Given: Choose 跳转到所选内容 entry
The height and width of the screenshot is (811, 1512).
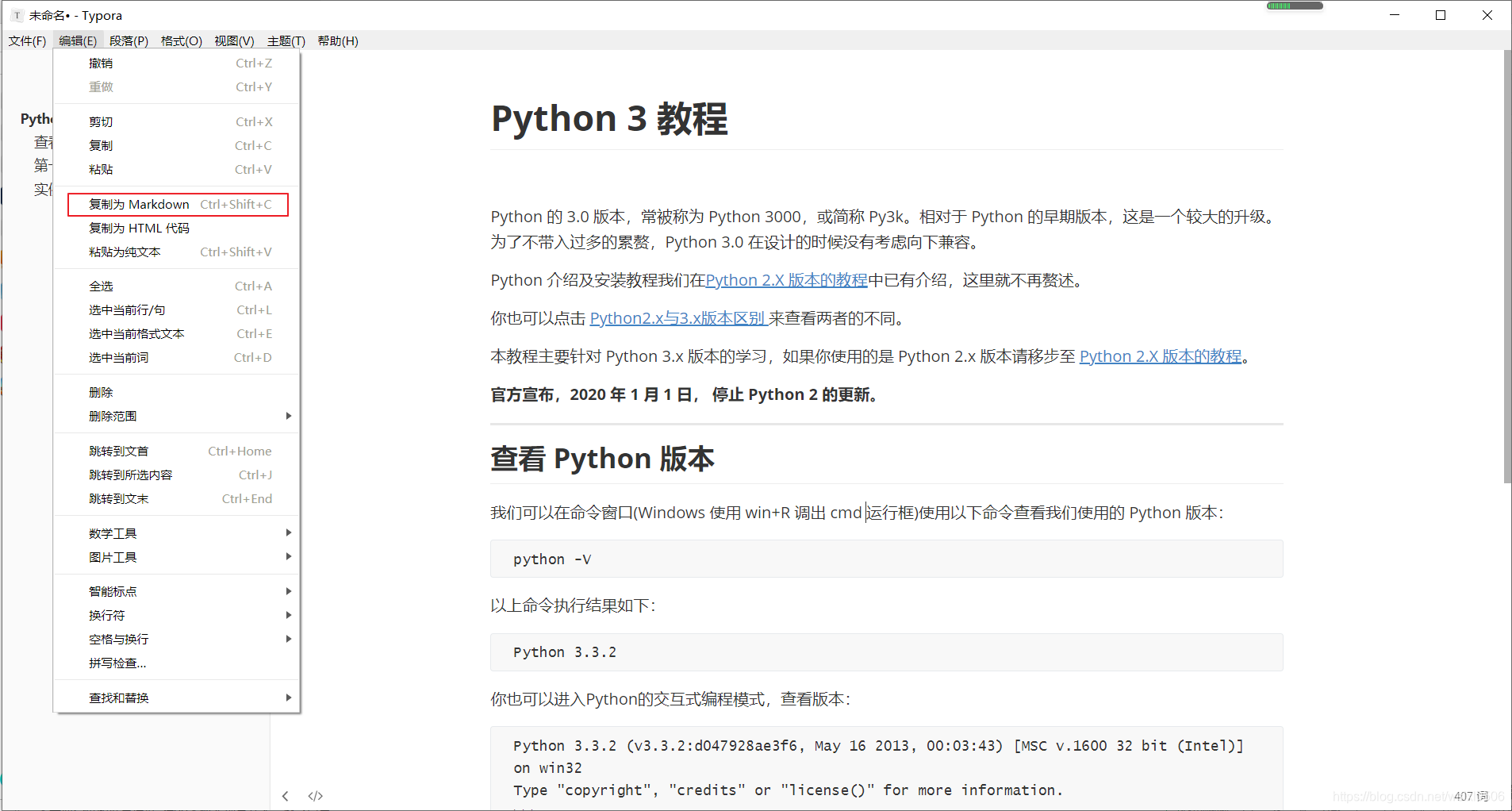Looking at the screenshot, I should pos(177,475).
